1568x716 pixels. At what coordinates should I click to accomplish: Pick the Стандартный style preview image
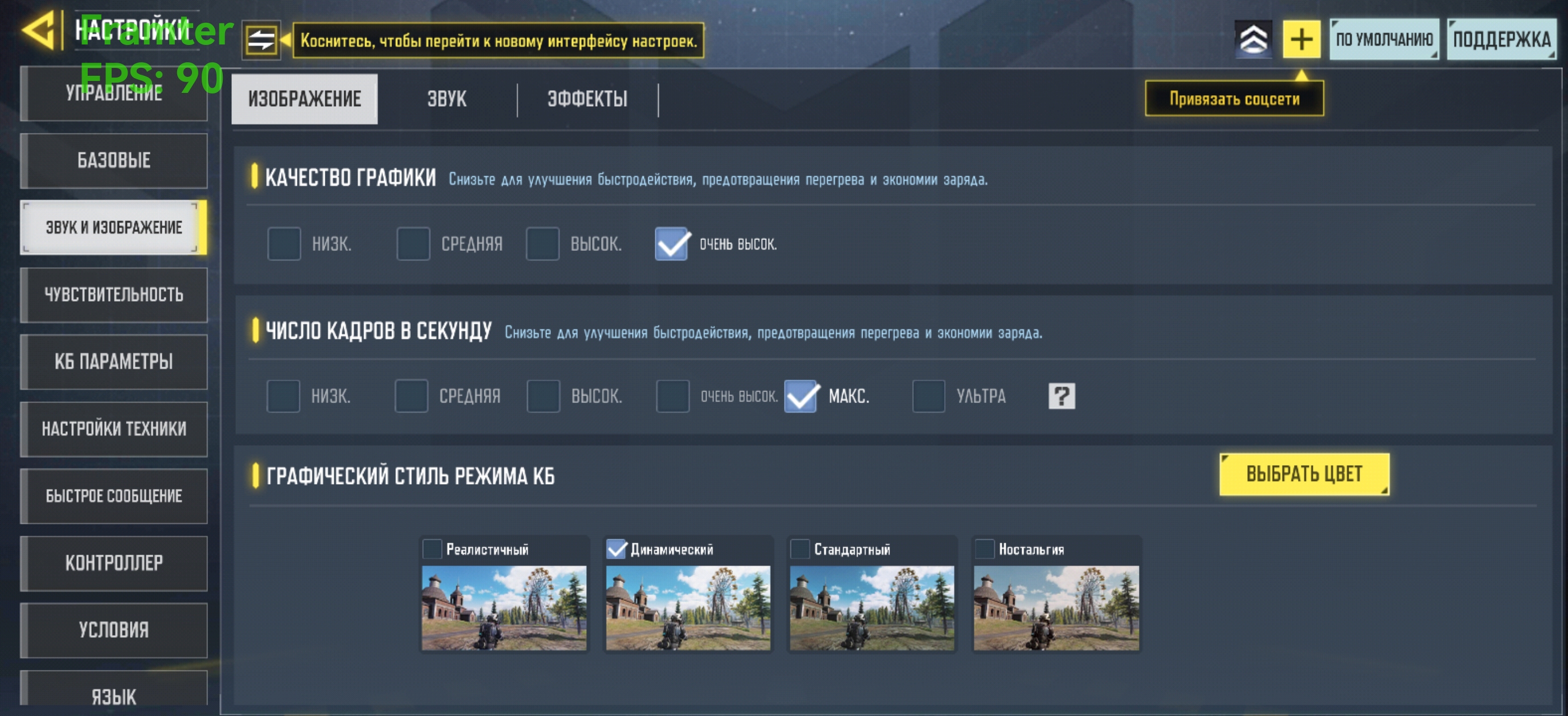872,608
